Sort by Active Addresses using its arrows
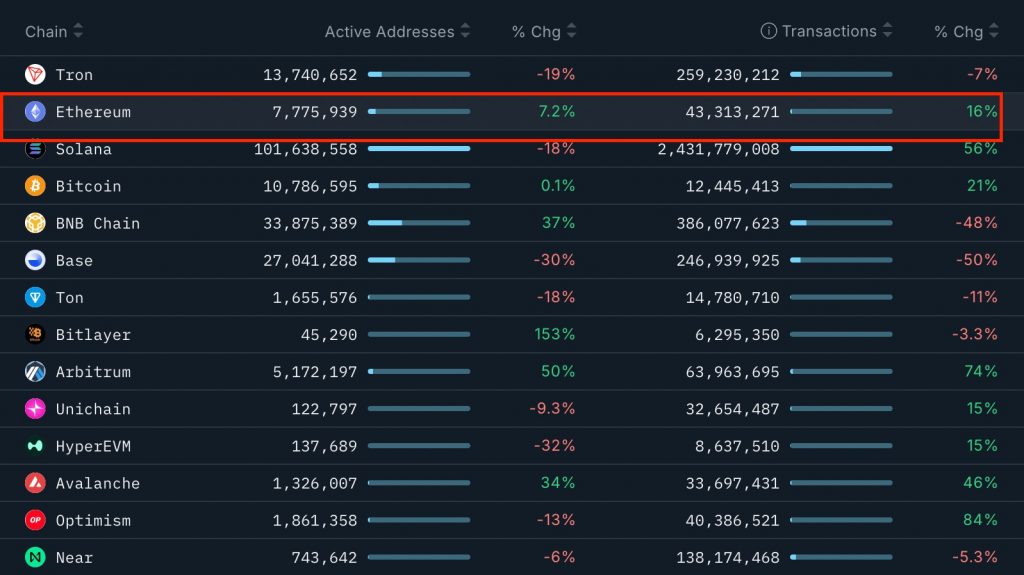This screenshot has height=575, width=1024. coord(465,31)
